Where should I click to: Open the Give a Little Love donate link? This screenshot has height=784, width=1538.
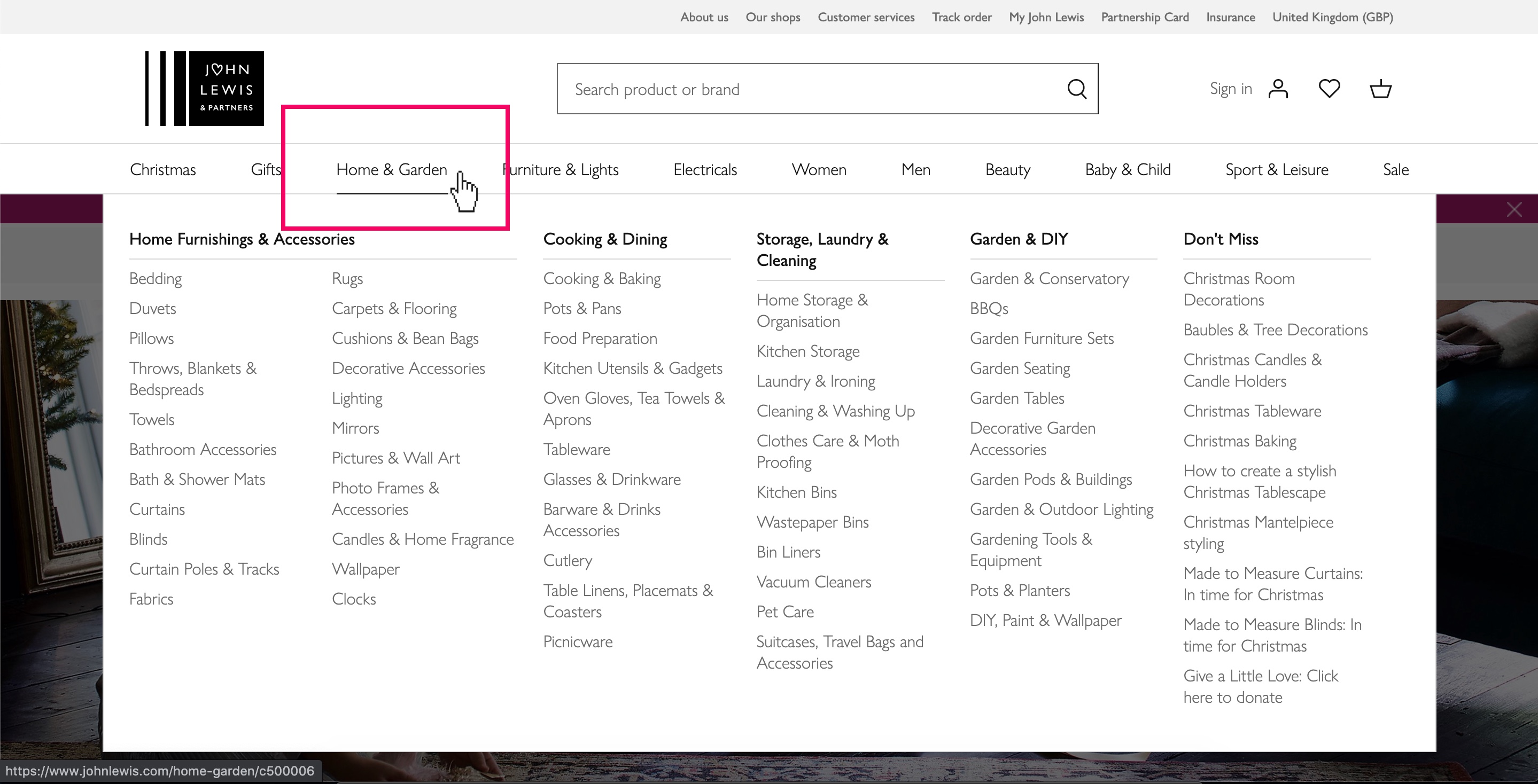pyautogui.click(x=1260, y=686)
